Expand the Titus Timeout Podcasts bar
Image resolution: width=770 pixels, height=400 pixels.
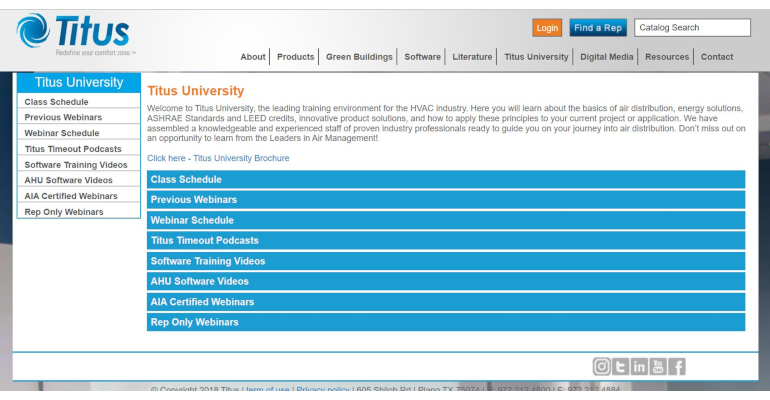pyautogui.click(x=446, y=240)
